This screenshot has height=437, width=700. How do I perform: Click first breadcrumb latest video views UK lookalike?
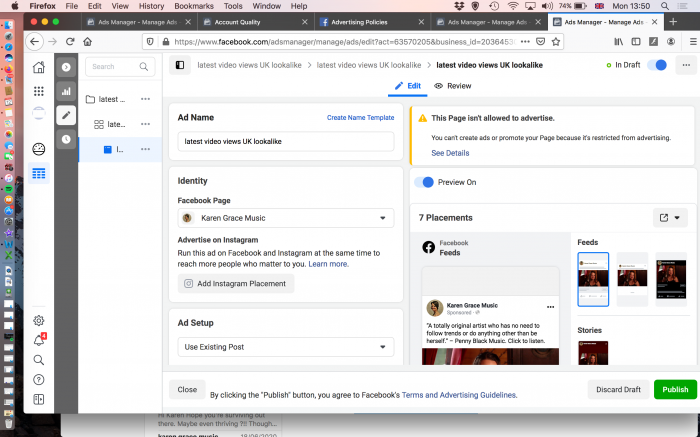pos(249,65)
